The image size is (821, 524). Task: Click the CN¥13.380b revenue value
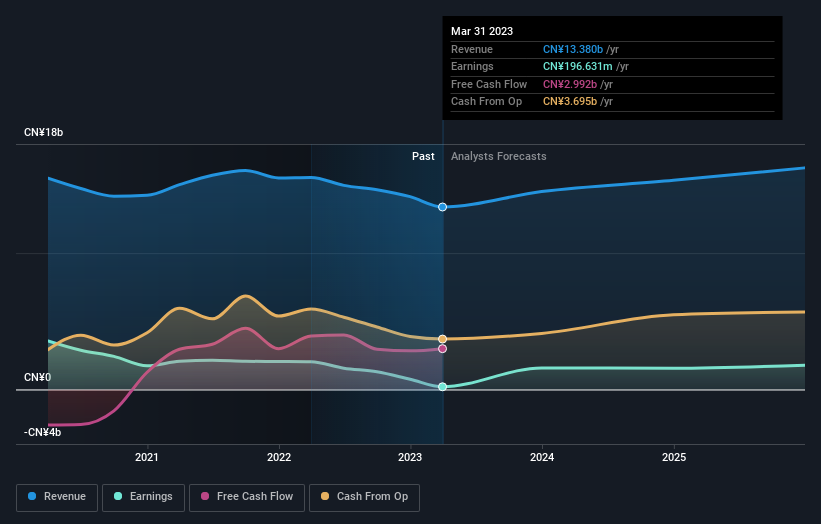(x=573, y=49)
